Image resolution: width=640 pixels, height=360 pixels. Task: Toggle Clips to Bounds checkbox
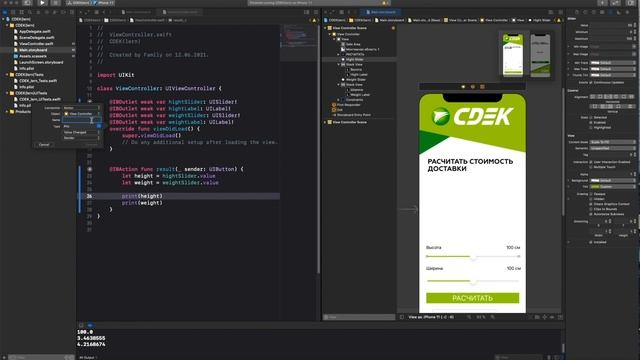pos(591,209)
